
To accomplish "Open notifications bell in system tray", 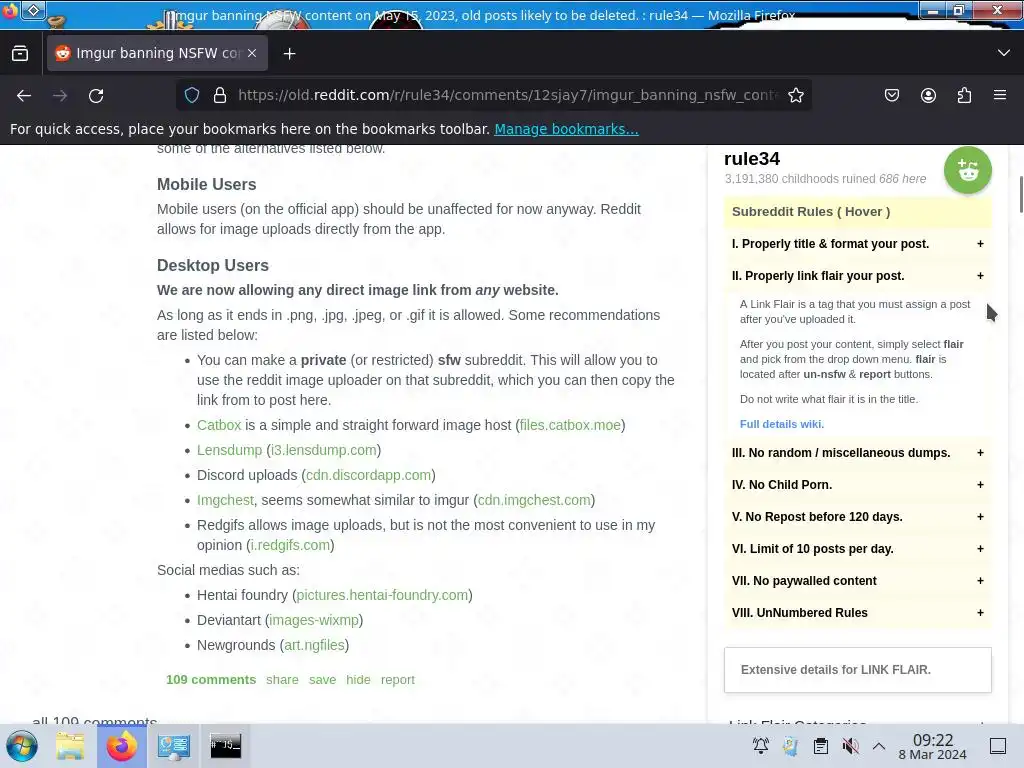I will [761, 745].
